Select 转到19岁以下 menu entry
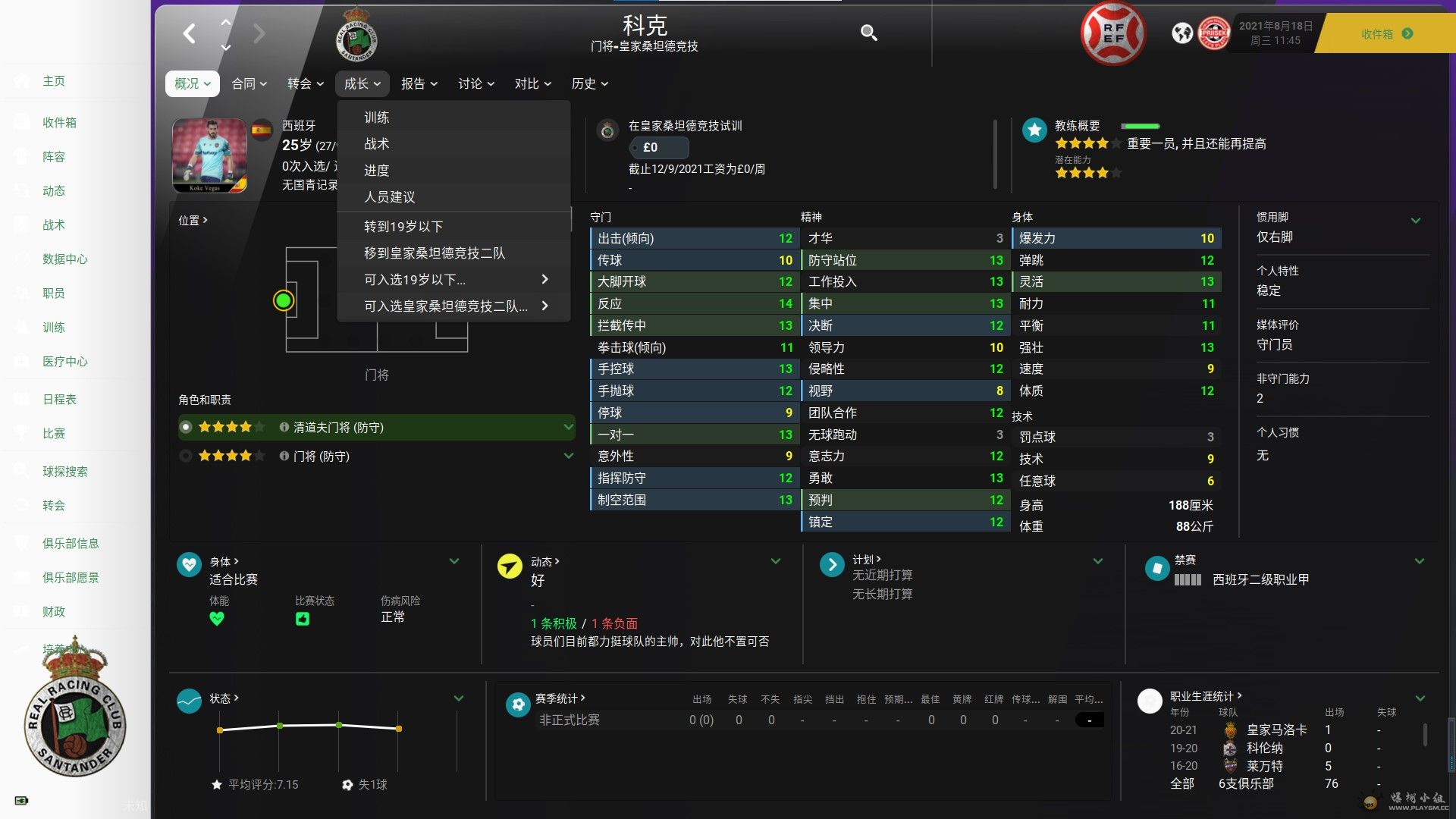 pyautogui.click(x=453, y=227)
